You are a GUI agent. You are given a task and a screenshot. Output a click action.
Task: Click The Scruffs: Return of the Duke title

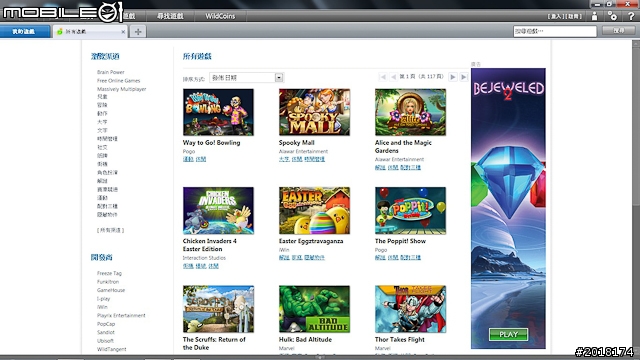pos(214,343)
